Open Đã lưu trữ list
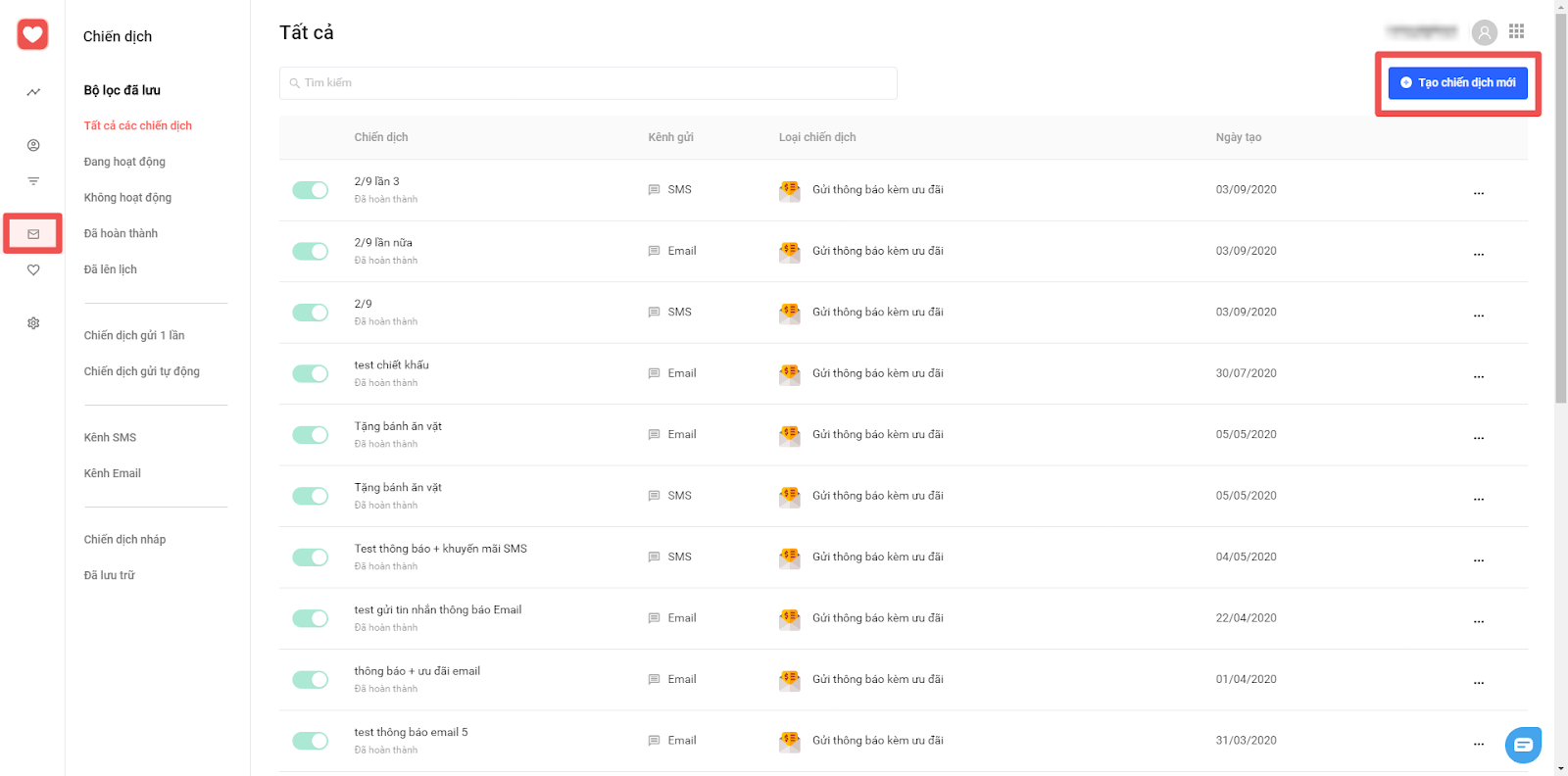 [110, 576]
